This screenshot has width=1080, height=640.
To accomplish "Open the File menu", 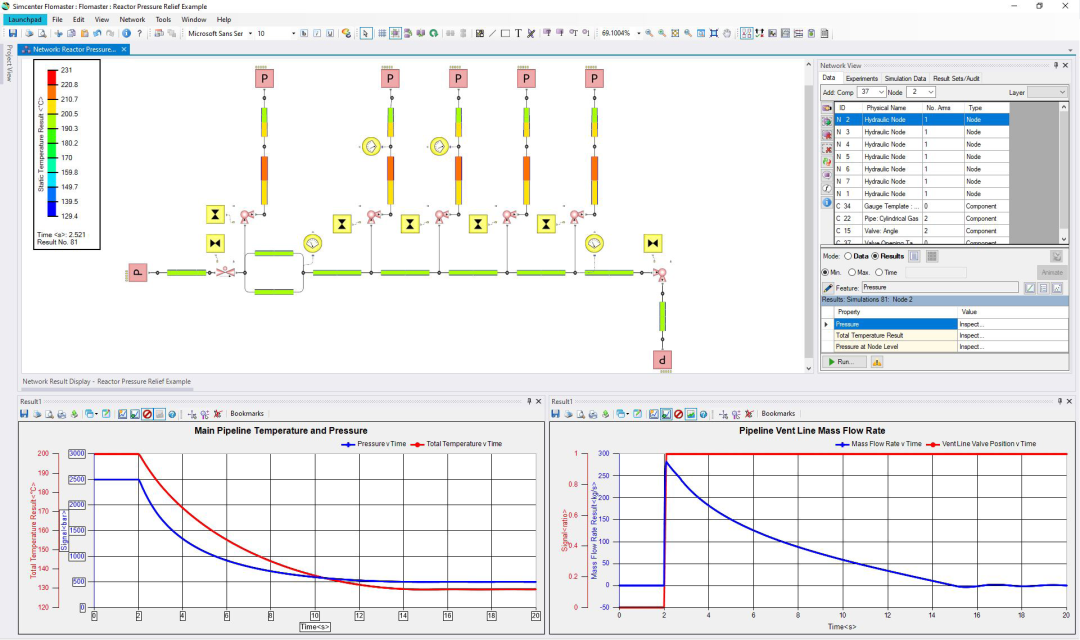I will pyautogui.click(x=57, y=19).
